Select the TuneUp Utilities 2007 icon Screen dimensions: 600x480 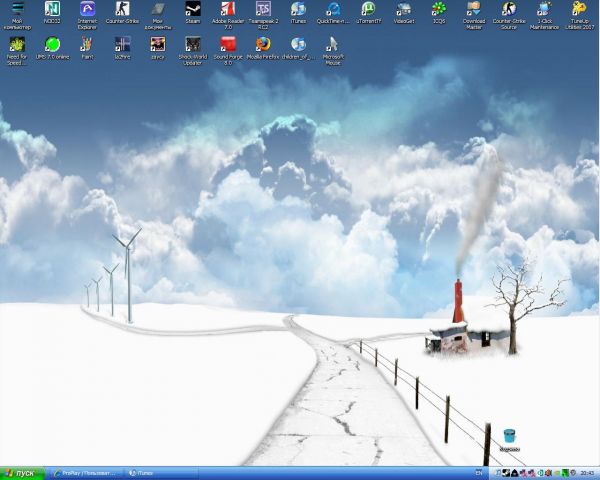(x=579, y=10)
